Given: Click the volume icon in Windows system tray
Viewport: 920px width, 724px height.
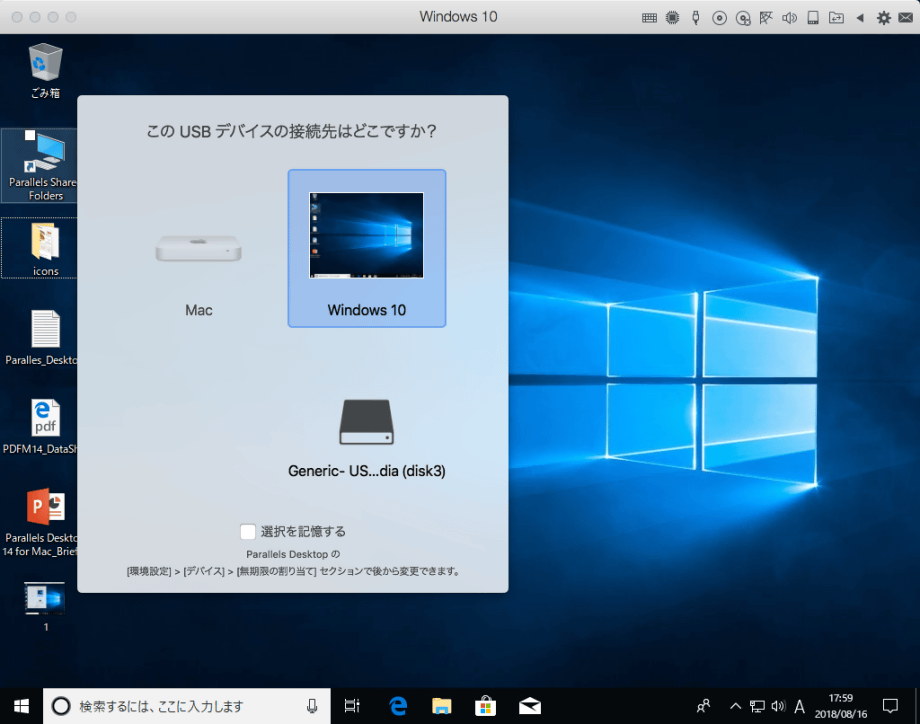Looking at the screenshot, I should pos(779,706).
